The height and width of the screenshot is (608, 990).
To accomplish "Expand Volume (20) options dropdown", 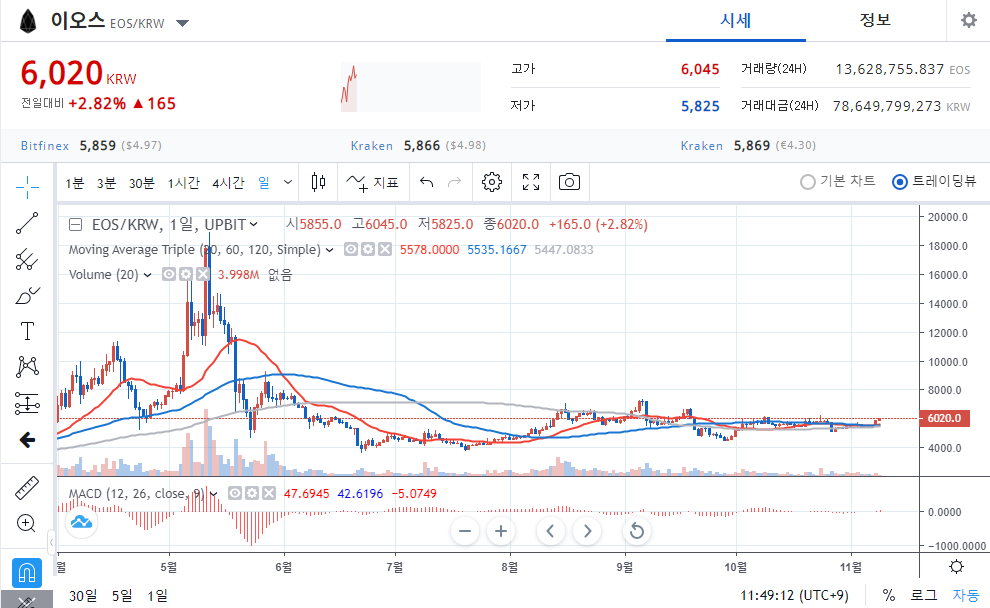I will pyautogui.click(x=147, y=275).
